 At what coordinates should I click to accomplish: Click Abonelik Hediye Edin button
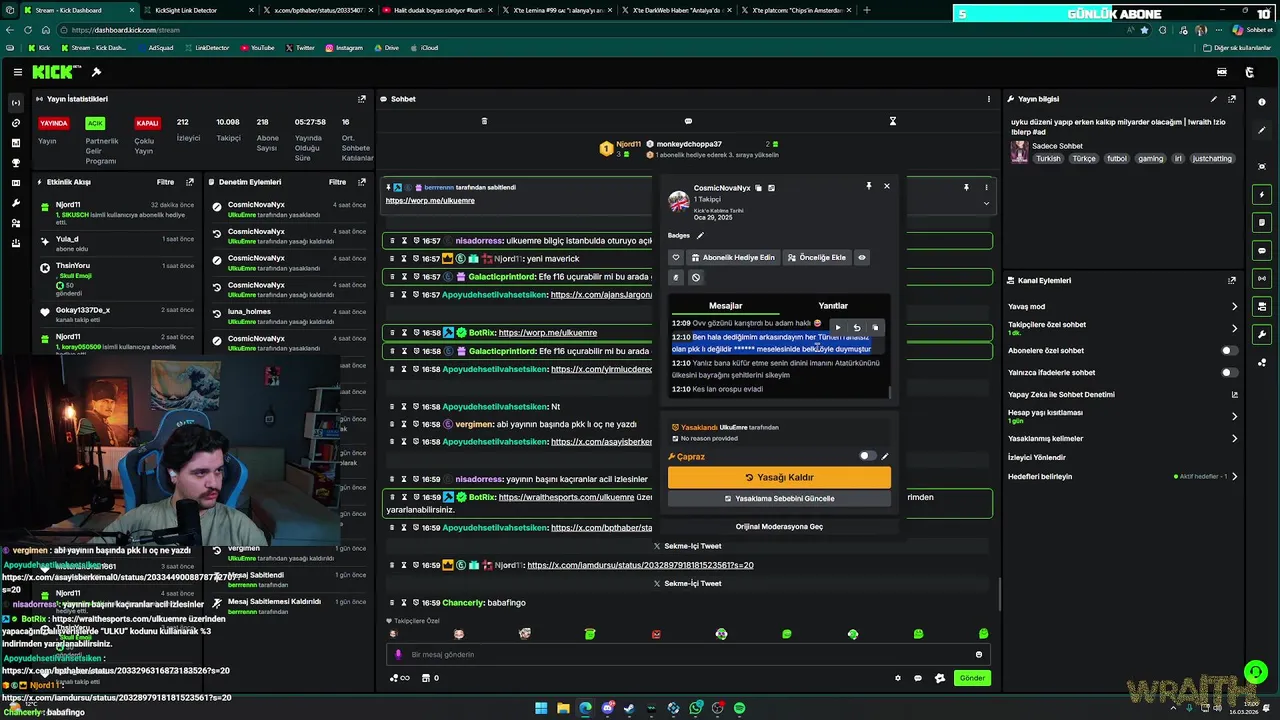tap(732, 257)
